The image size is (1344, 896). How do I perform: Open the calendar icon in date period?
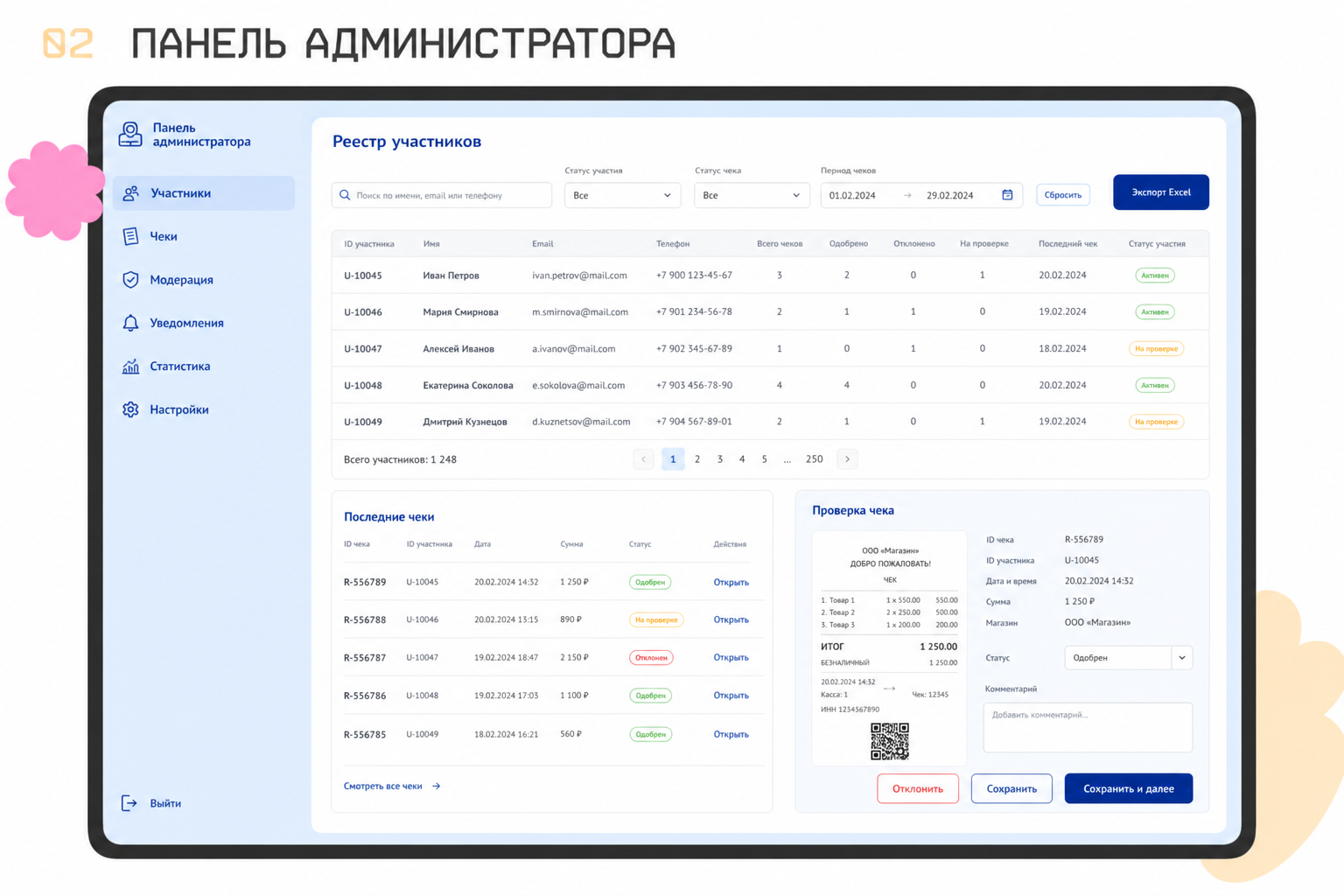coord(1007,195)
